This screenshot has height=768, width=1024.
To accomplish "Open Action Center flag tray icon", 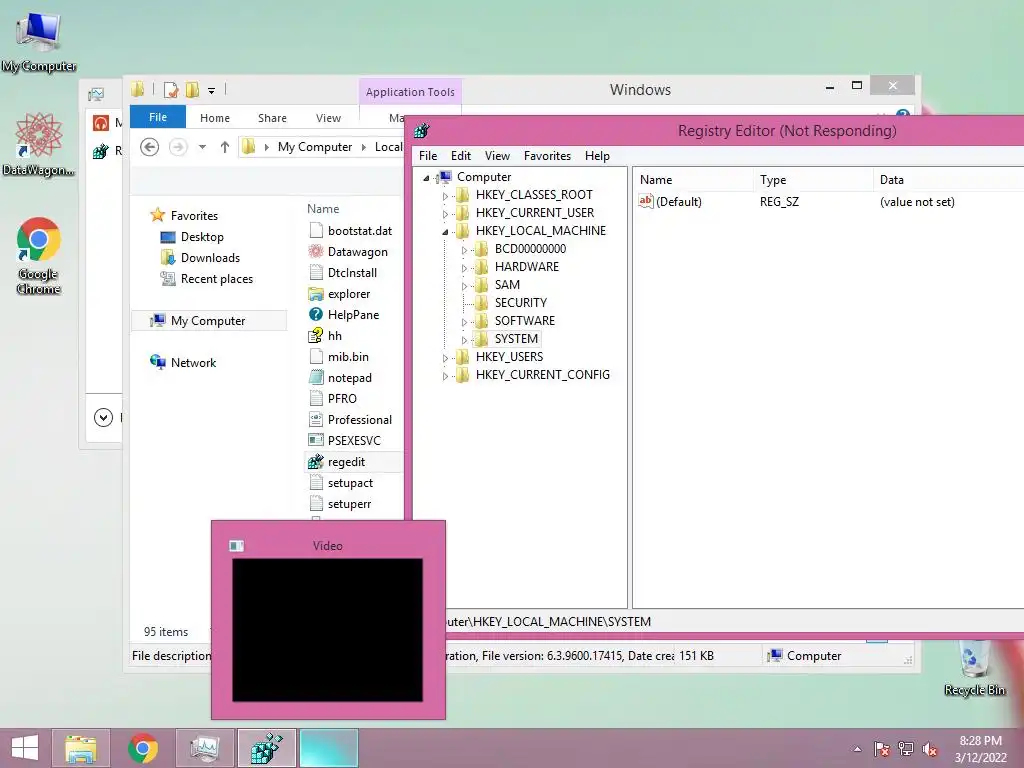I will click(x=882, y=749).
